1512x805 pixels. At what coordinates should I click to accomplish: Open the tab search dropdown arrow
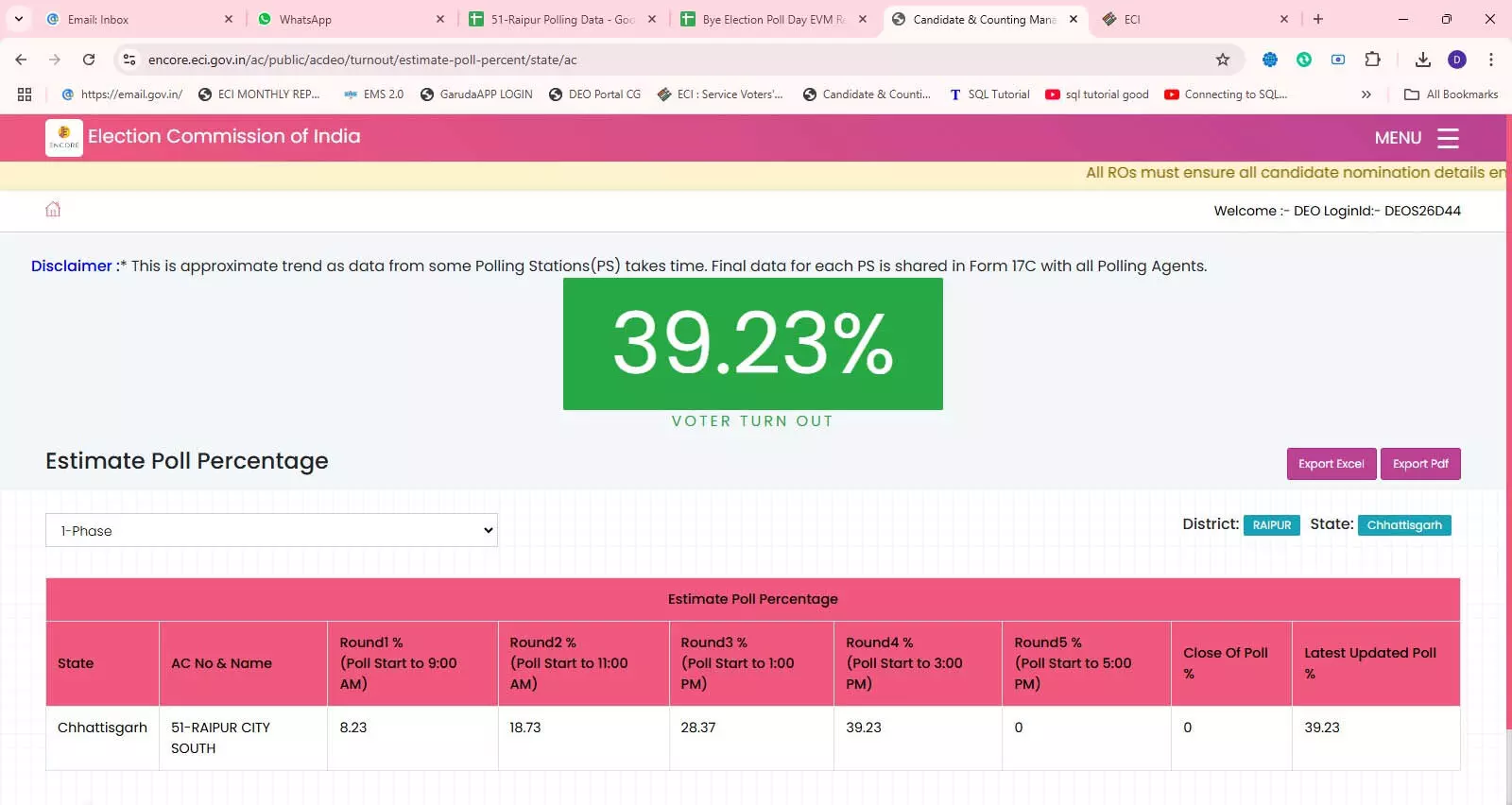18,19
